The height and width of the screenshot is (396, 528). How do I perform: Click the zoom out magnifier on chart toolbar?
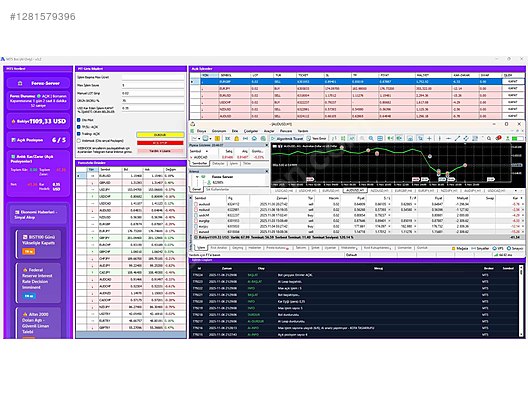(x=371, y=138)
